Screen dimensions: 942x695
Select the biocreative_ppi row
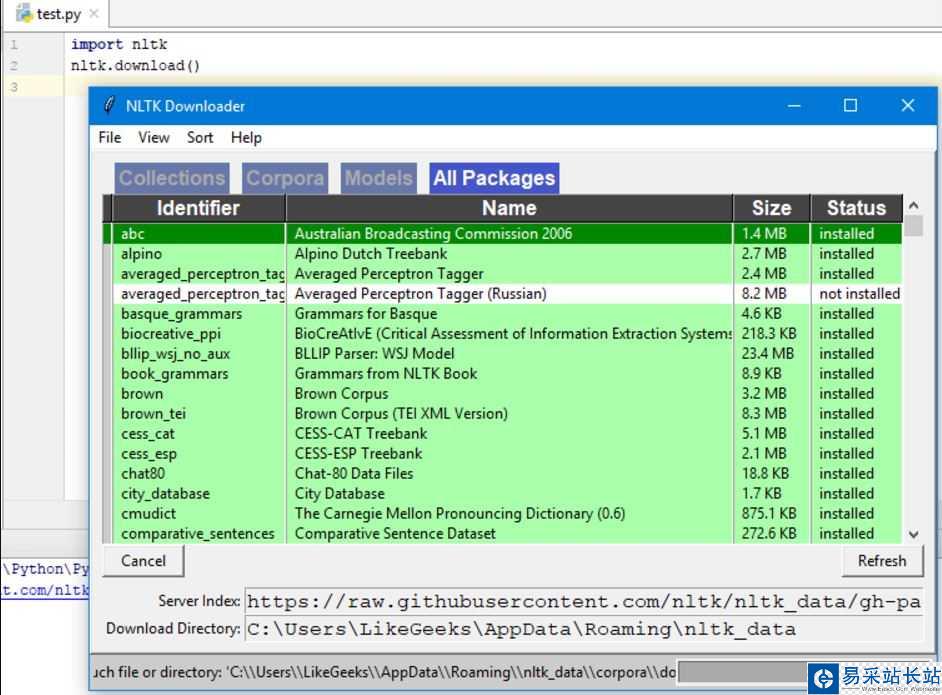click(x=502, y=333)
